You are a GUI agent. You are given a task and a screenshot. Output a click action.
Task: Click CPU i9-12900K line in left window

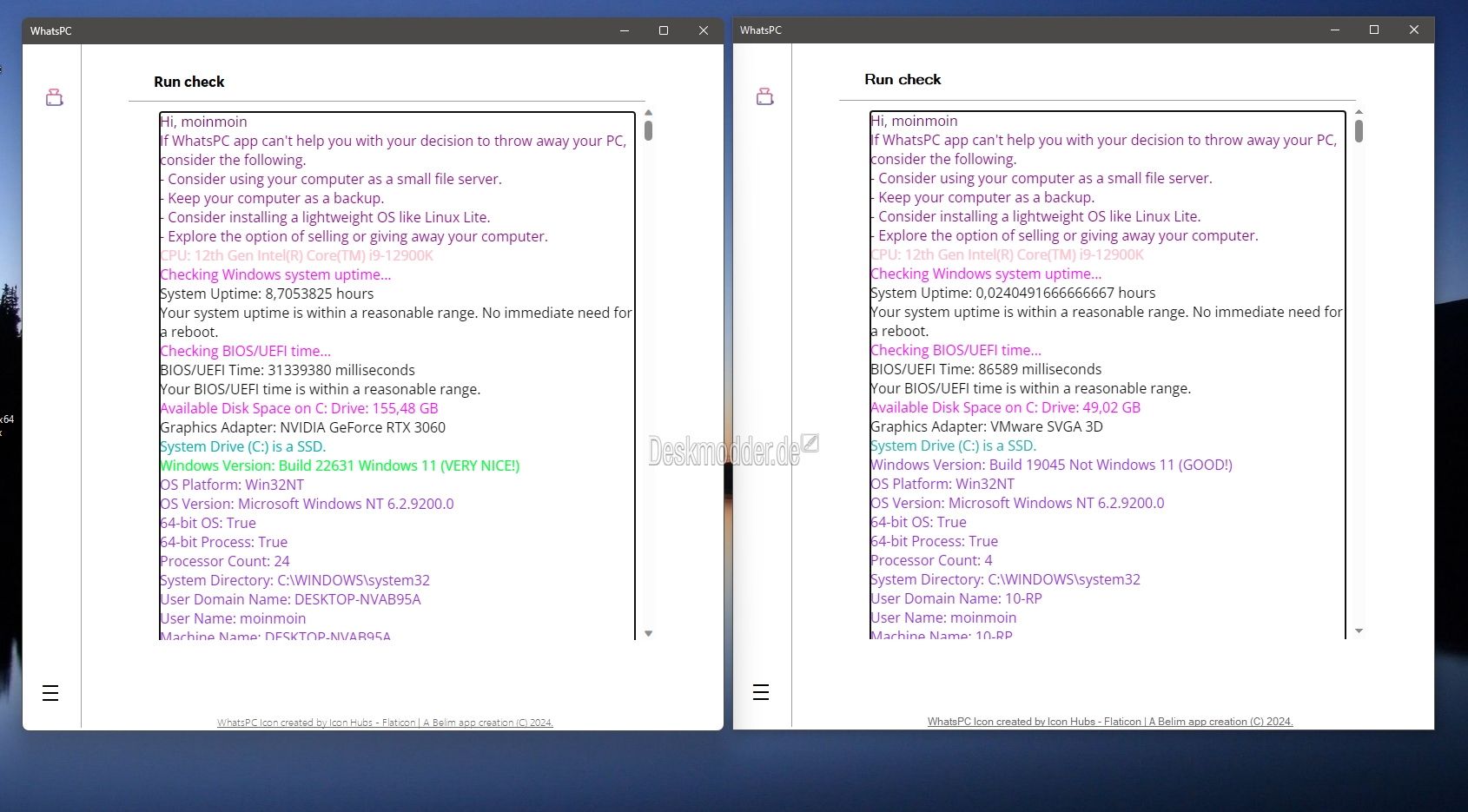(x=296, y=255)
